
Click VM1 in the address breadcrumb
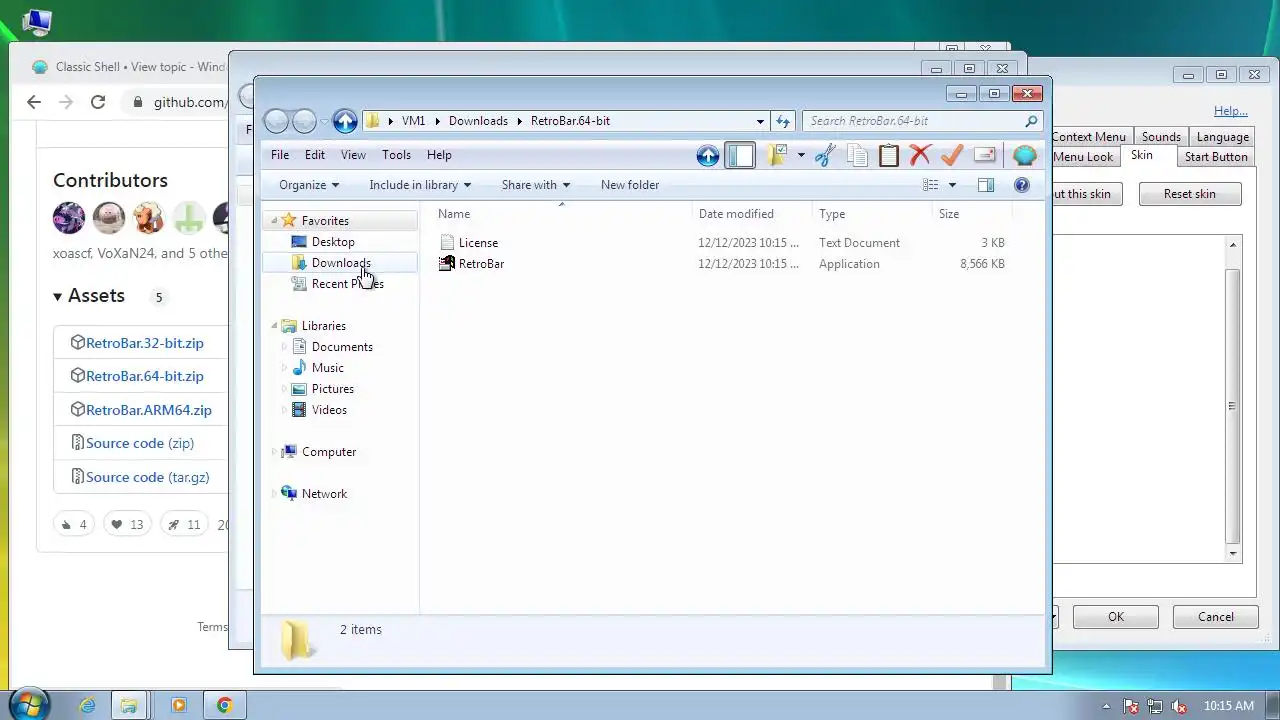tap(413, 121)
